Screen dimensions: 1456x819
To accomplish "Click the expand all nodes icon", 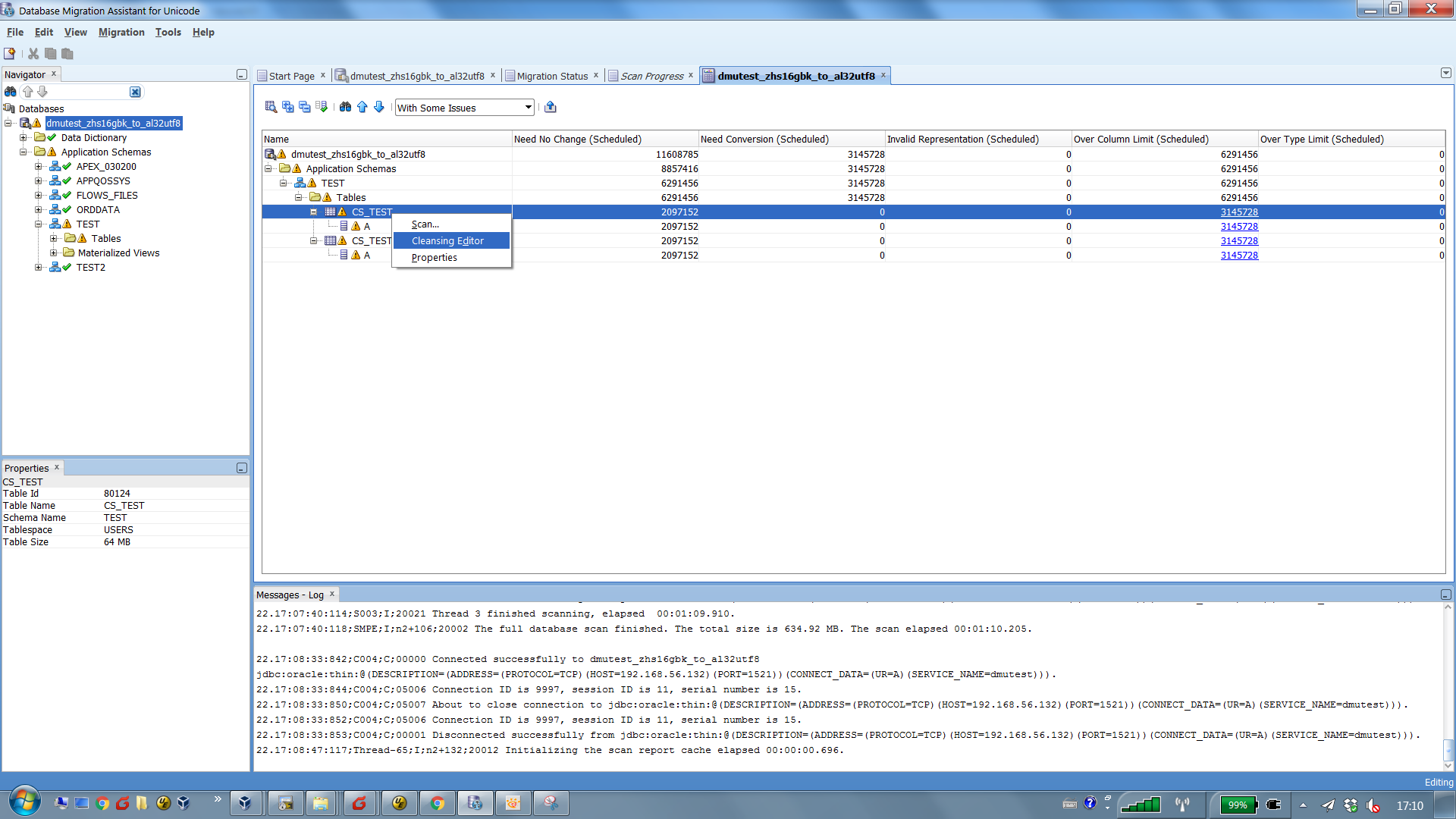I will 288,107.
